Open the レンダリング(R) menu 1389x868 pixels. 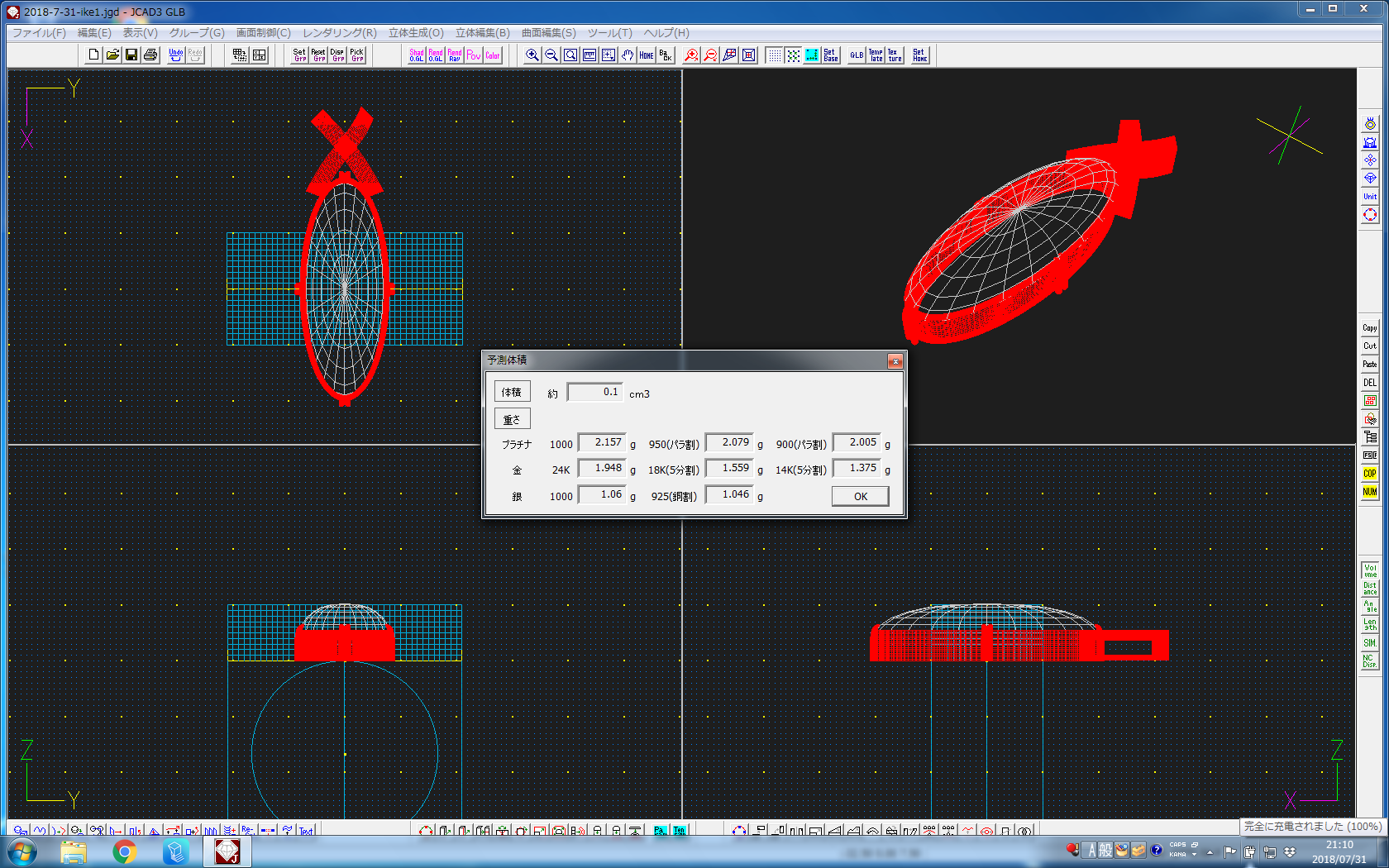(339, 33)
